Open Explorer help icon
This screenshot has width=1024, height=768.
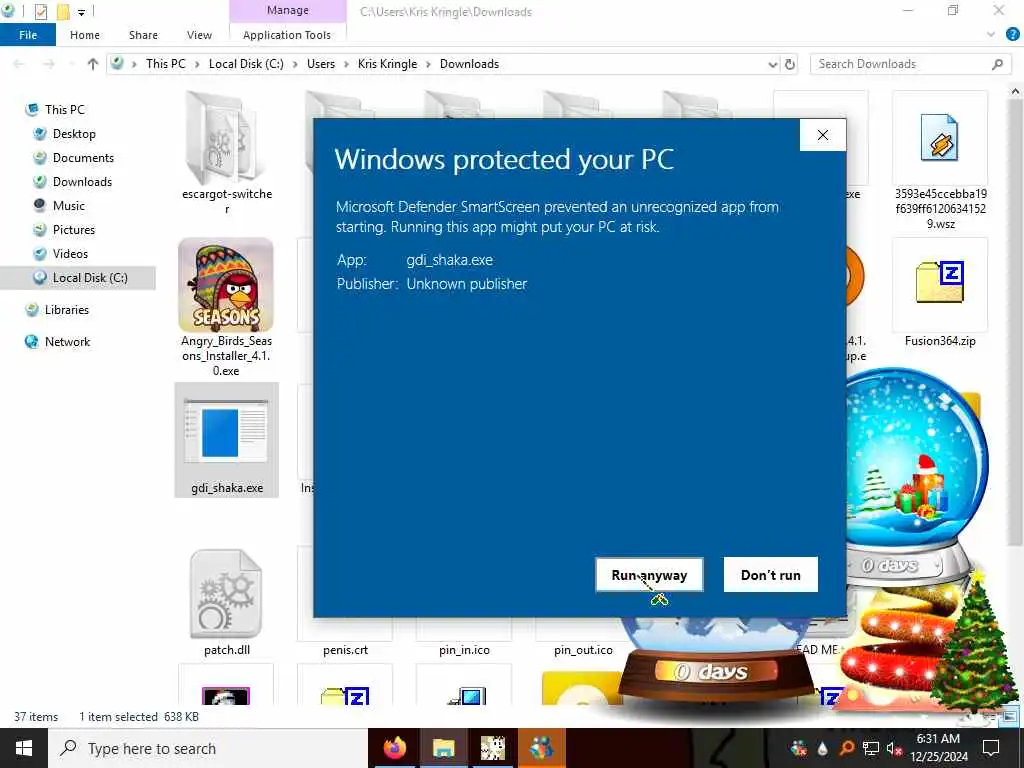coord(1012,35)
